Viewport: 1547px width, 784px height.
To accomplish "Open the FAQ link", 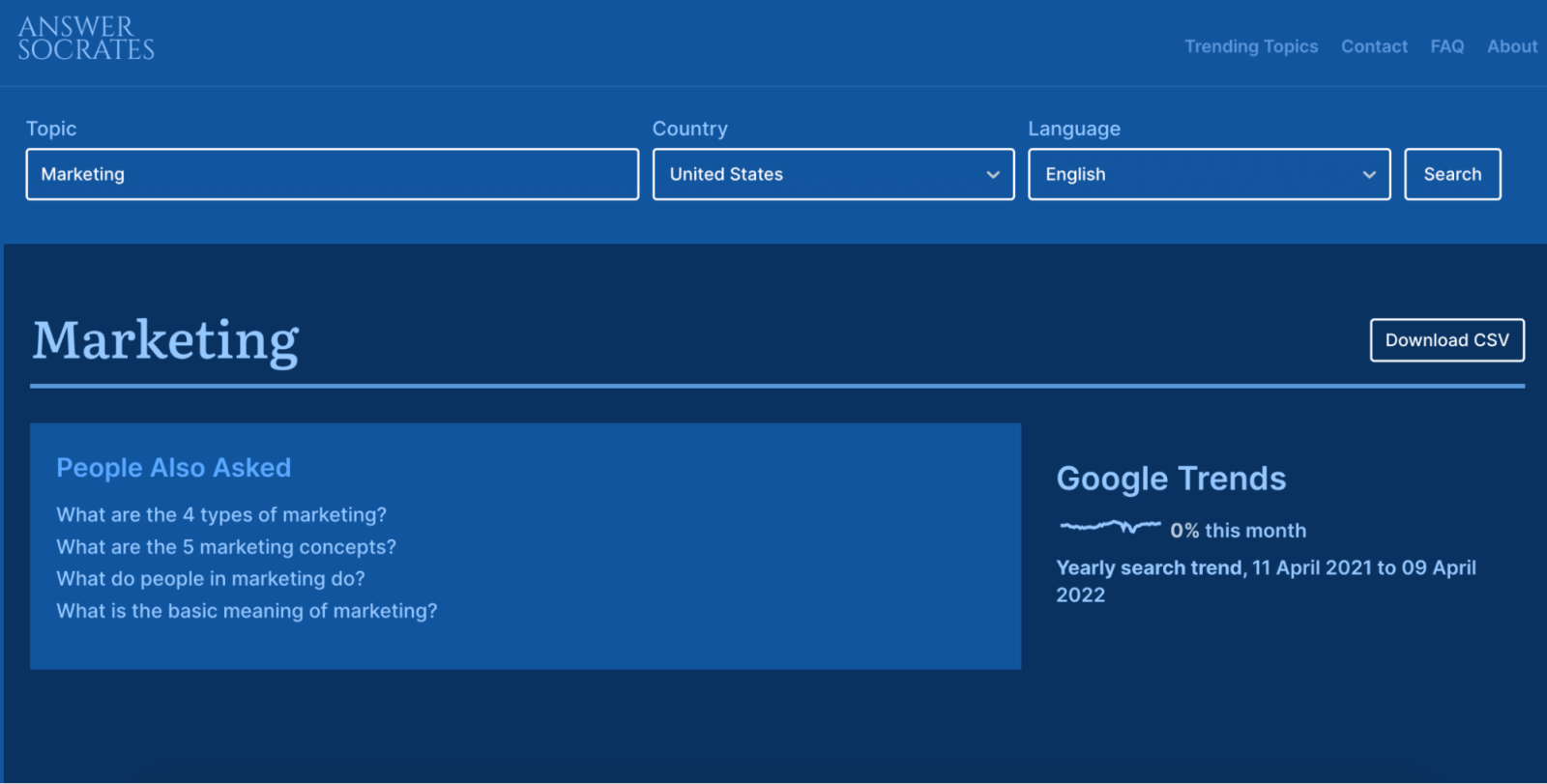I will tap(1446, 46).
